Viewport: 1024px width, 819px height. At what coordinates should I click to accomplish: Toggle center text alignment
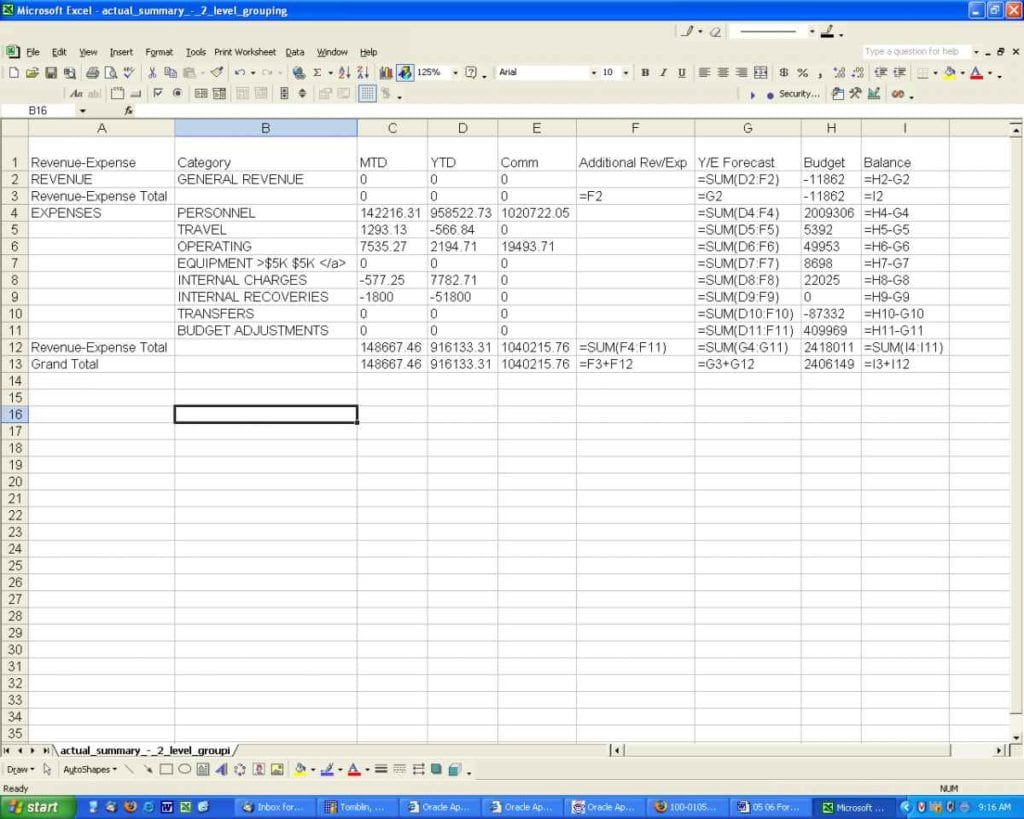723,73
